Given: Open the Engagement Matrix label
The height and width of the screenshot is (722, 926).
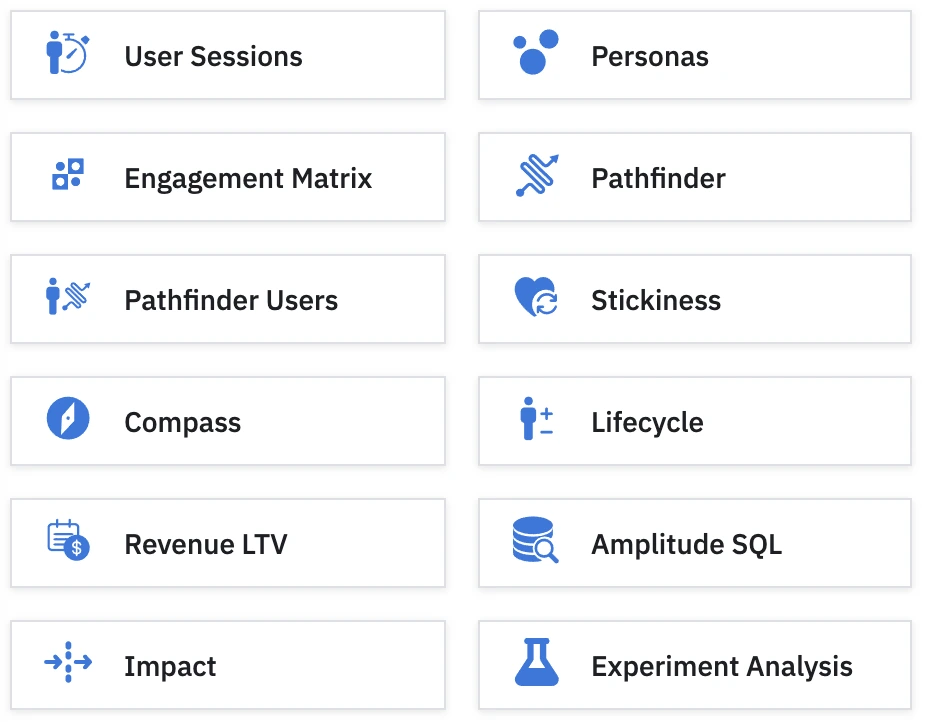Looking at the screenshot, I should (x=247, y=179).
